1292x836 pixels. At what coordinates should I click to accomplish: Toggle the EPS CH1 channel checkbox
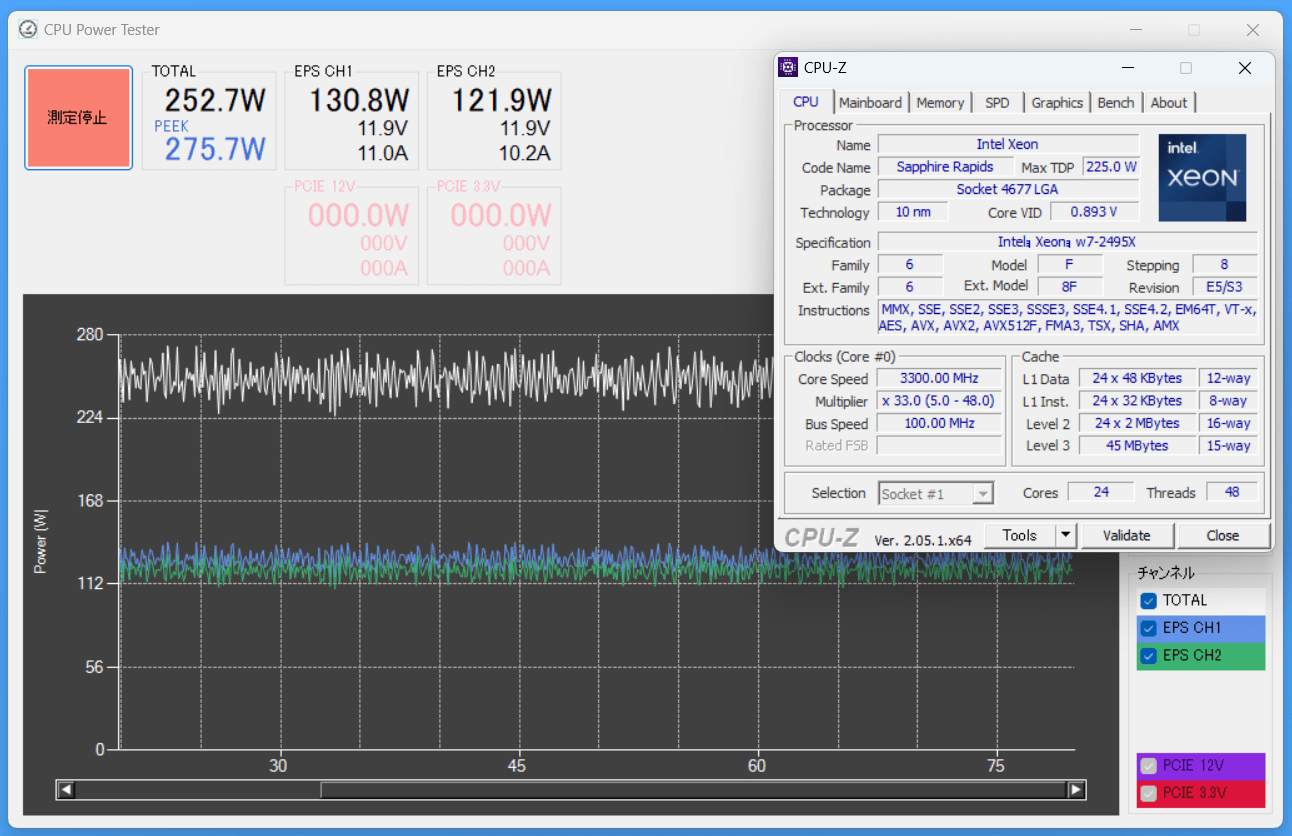[x=1148, y=629]
